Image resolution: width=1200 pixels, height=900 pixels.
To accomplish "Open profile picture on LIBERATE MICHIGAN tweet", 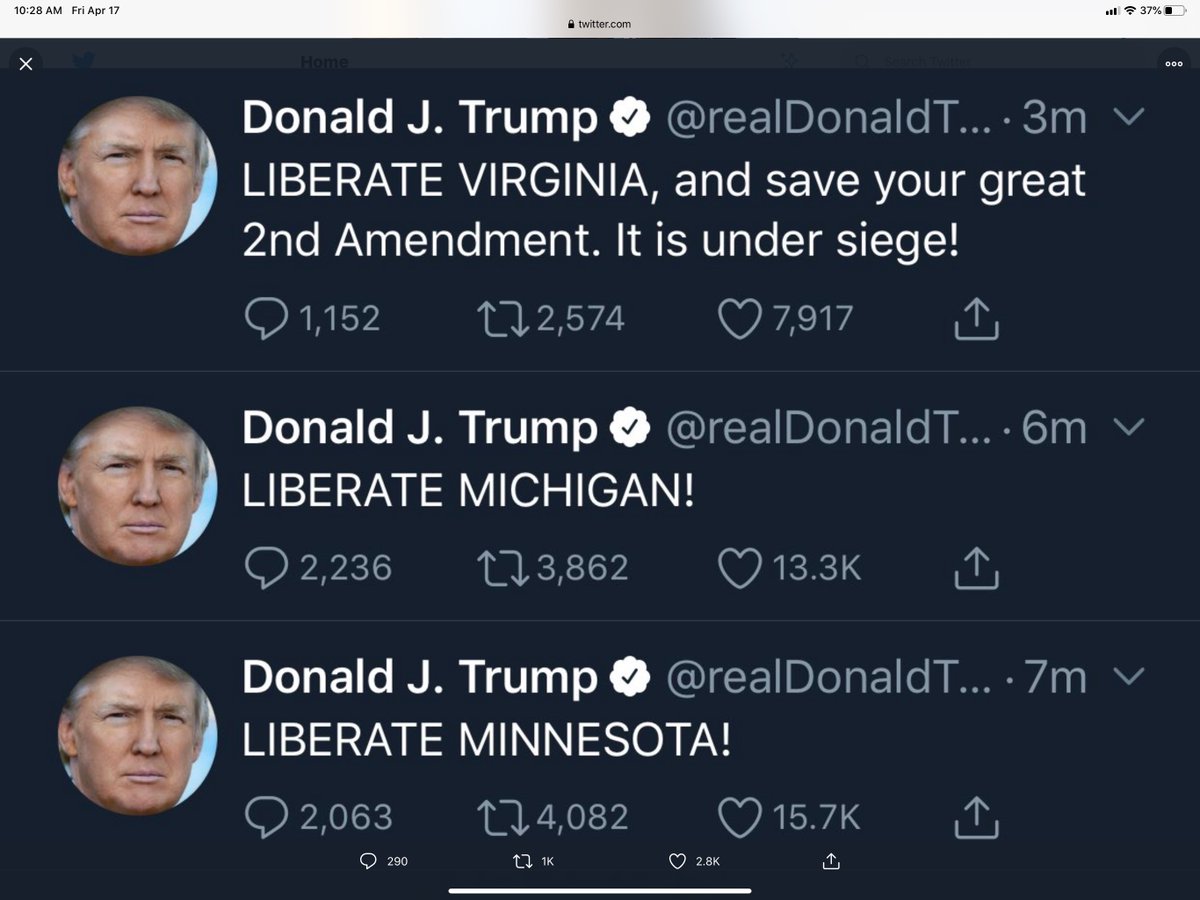I will tap(138, 487).
